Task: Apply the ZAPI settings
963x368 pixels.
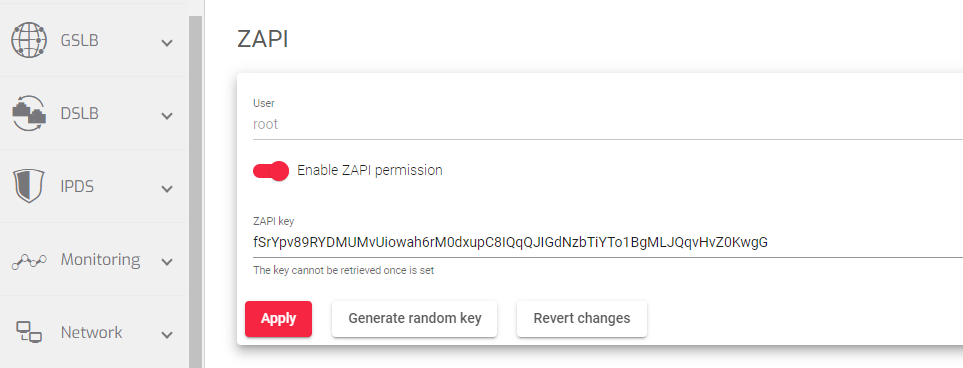Action: (x=278, y=319)
